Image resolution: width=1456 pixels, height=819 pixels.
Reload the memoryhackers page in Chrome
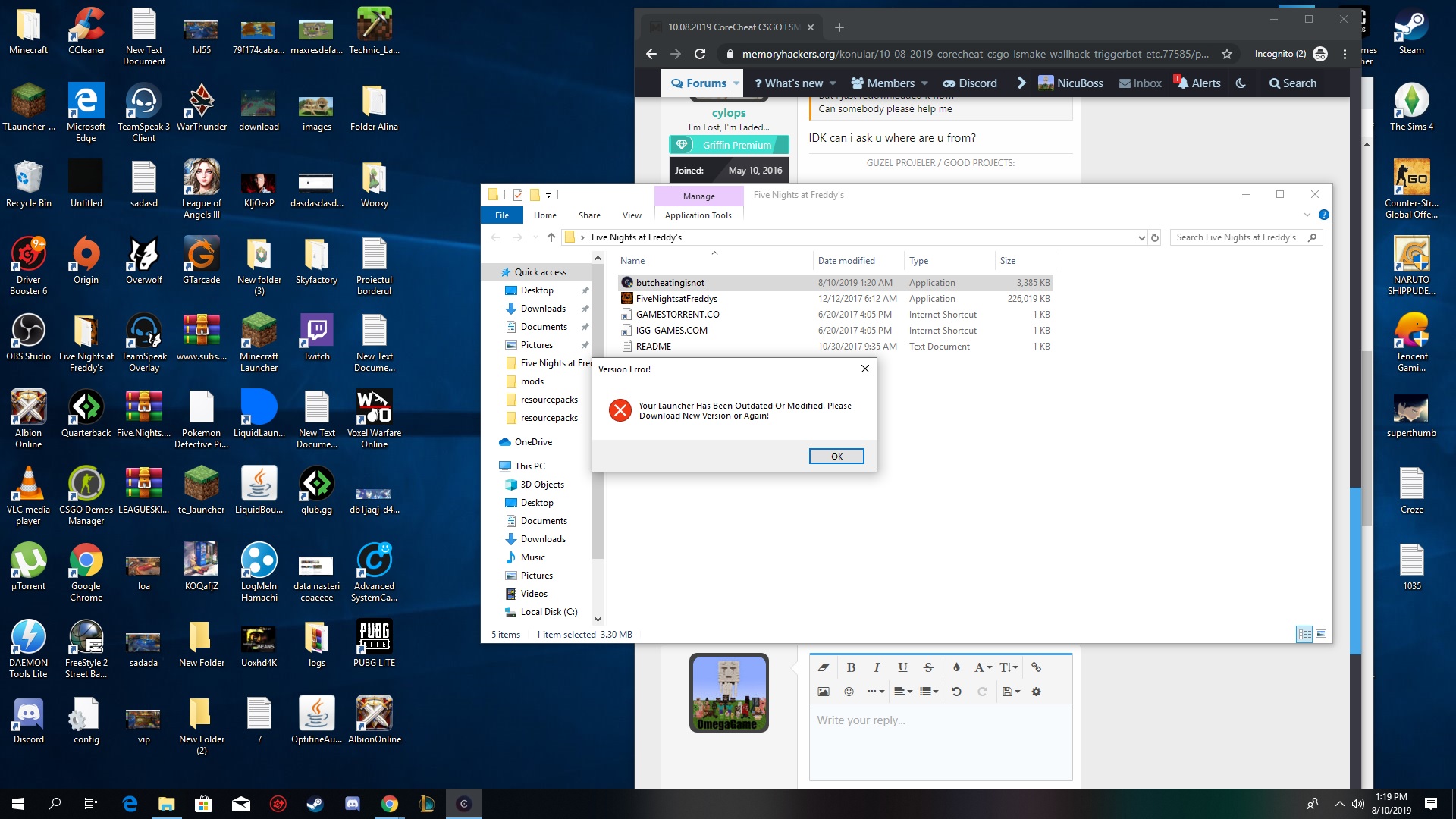[700, 54]
